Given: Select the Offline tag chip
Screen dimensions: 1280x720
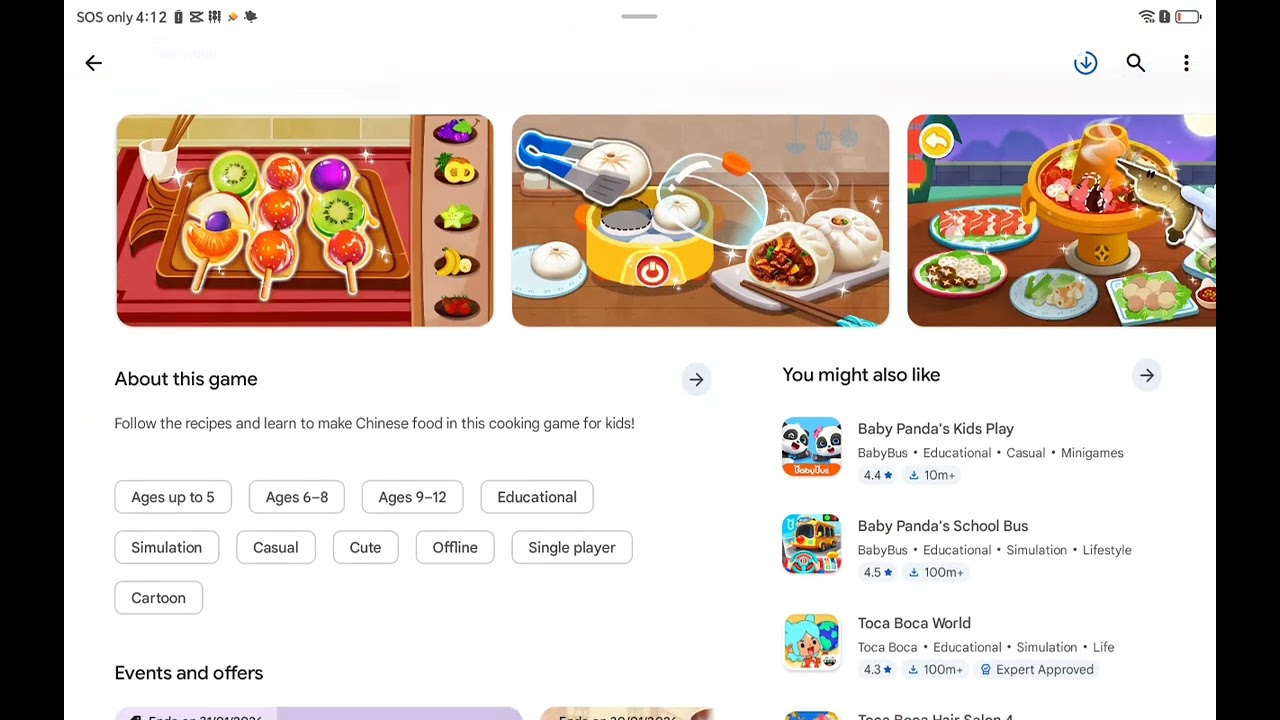Looking at the screenshot, I should click(x=455, y=547).
